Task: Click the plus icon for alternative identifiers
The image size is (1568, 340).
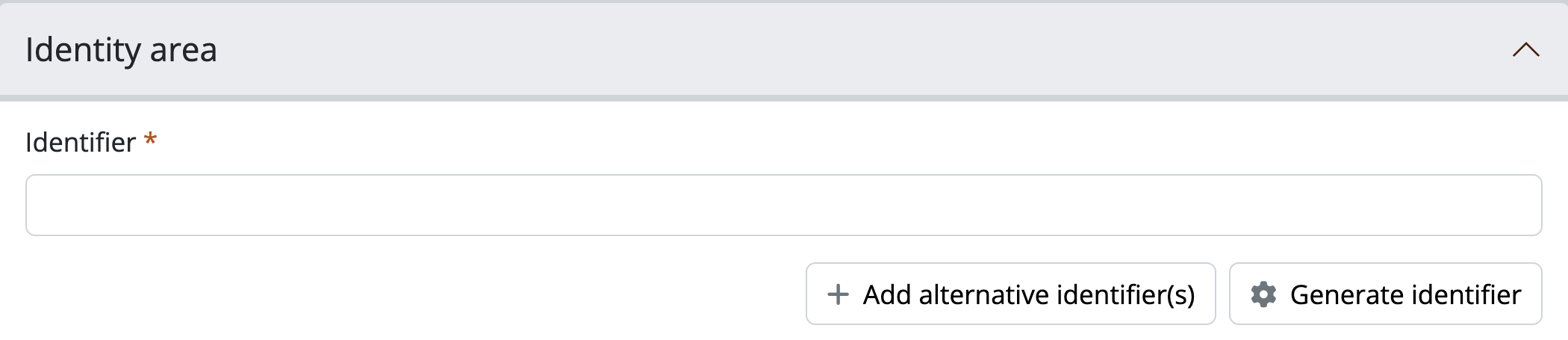Action: tap(838, 294)
